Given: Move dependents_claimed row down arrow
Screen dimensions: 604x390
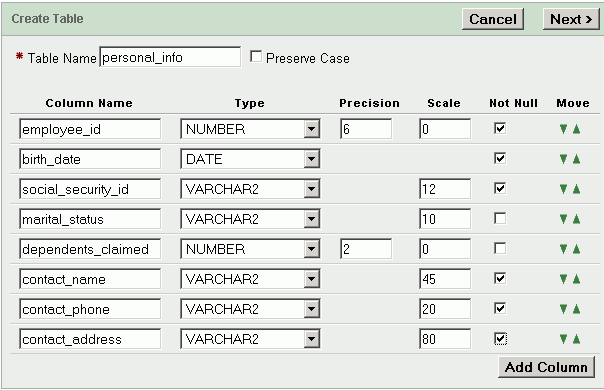Looking at the screenshot, I should coord(563,249).
